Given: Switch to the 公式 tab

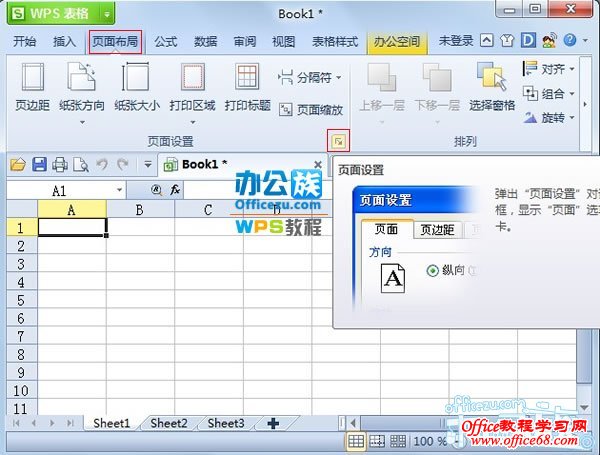Looking at the screenshot, I should (166, 41).
